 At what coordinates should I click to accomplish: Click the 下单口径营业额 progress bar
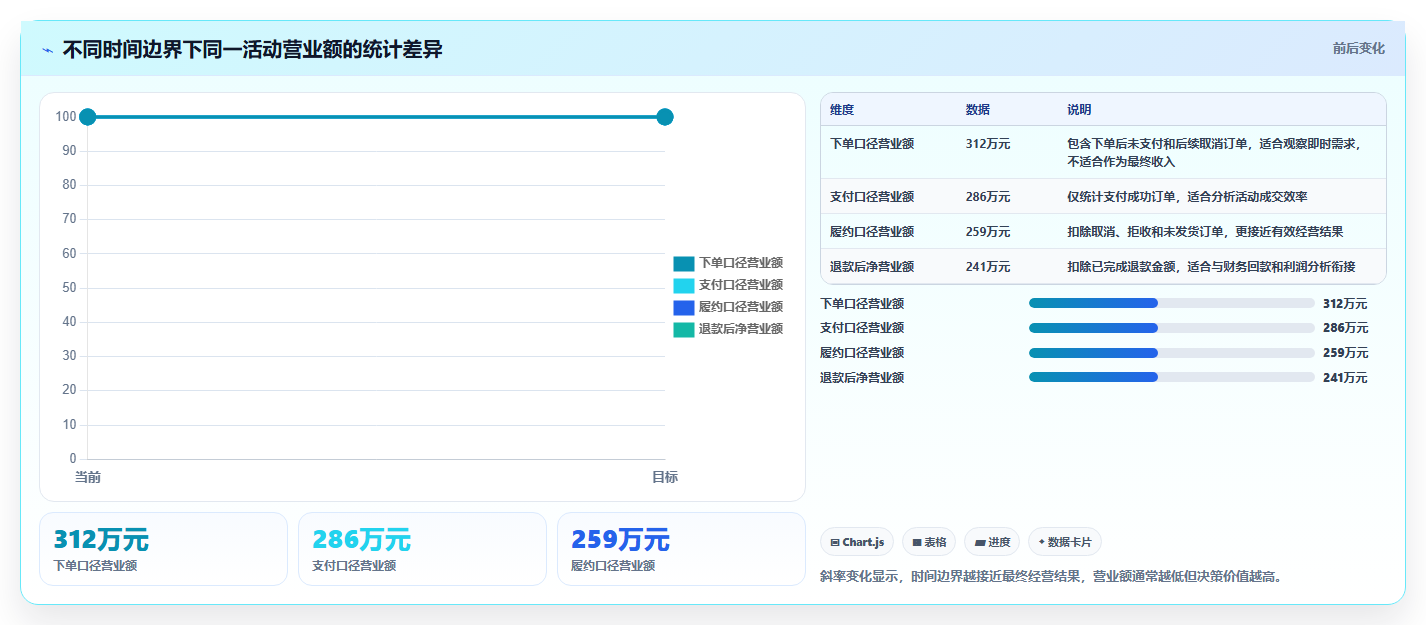1171,303
